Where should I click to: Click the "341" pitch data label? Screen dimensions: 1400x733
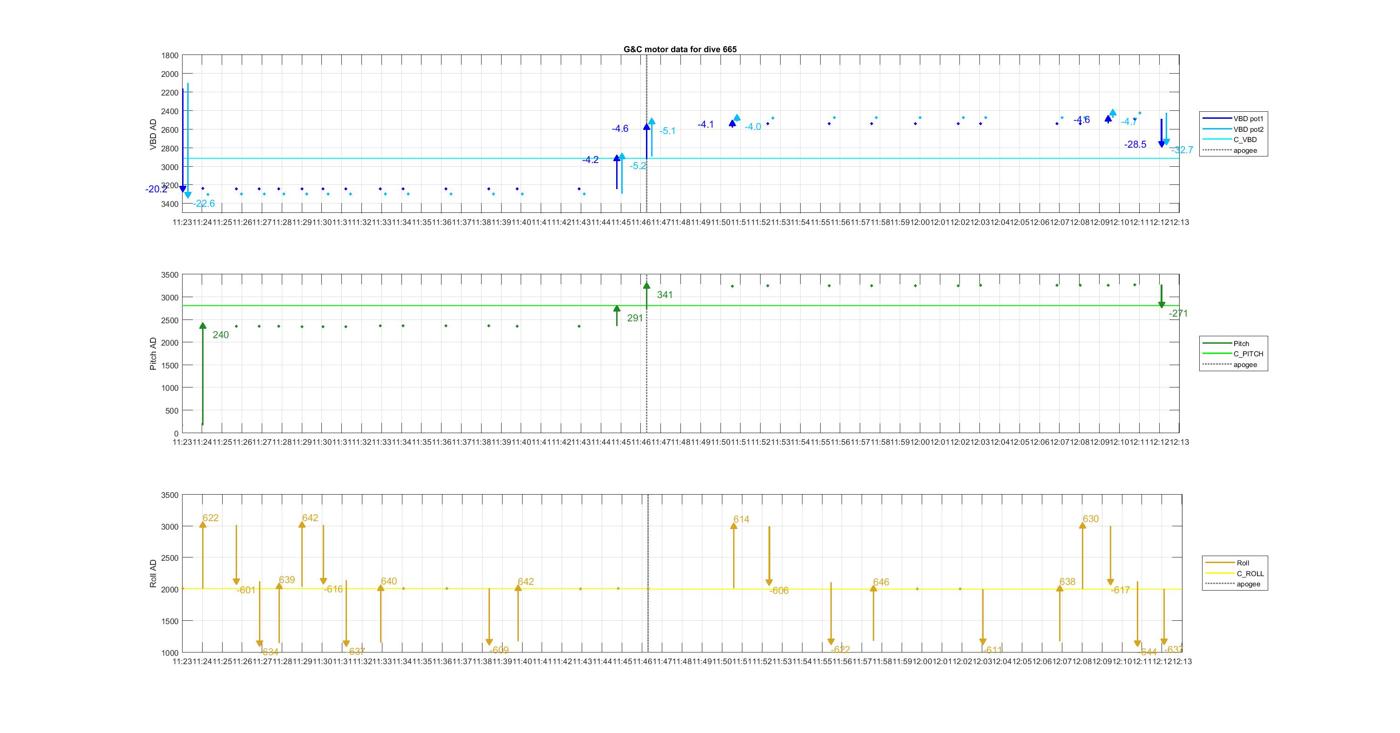pos(665,295)
